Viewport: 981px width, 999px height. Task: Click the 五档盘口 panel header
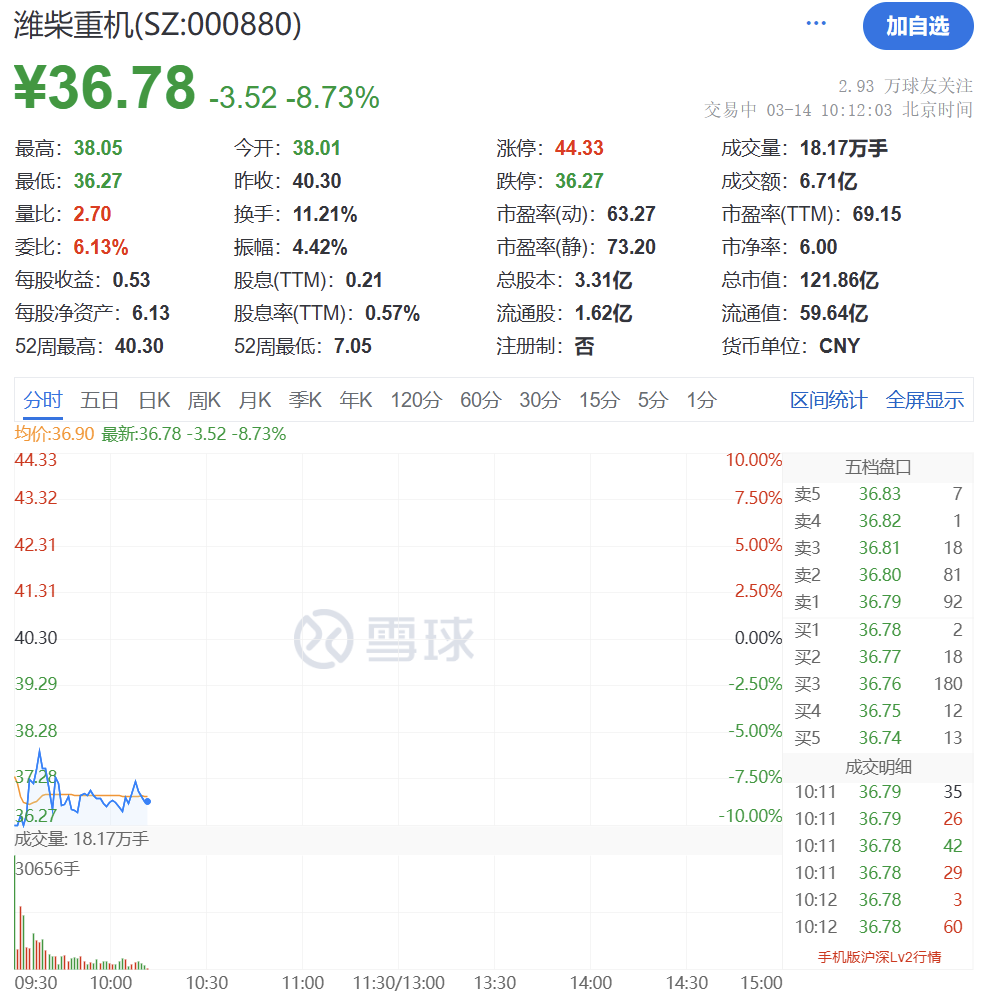point(878,467)
